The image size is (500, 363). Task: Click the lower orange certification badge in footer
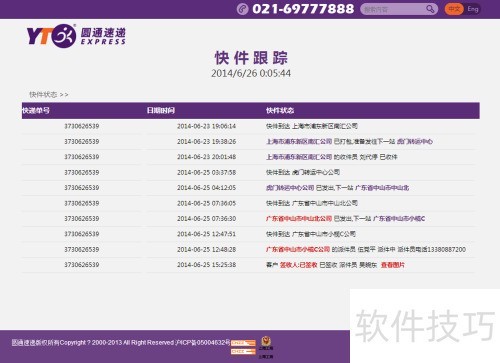coord(243,352)
